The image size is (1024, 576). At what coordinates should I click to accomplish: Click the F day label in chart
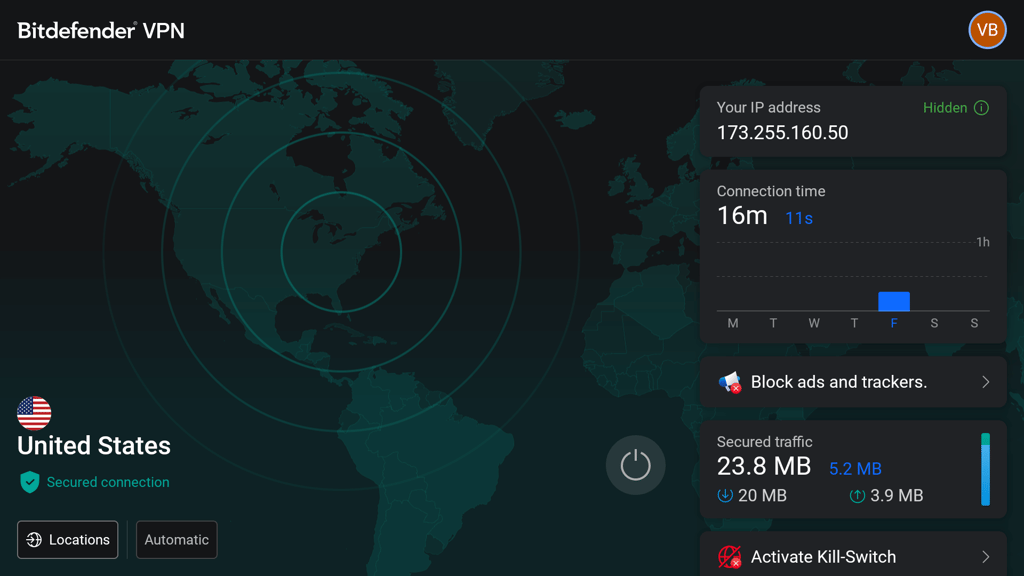894,323
